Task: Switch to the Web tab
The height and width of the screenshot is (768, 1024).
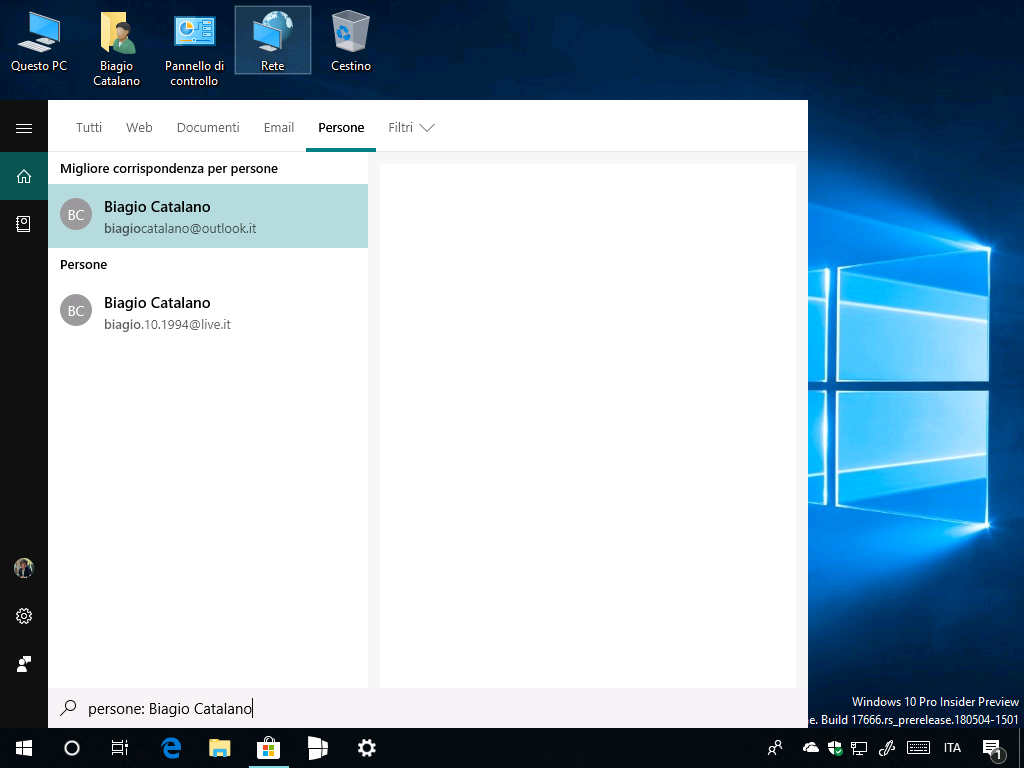Action: coord(139,127)
